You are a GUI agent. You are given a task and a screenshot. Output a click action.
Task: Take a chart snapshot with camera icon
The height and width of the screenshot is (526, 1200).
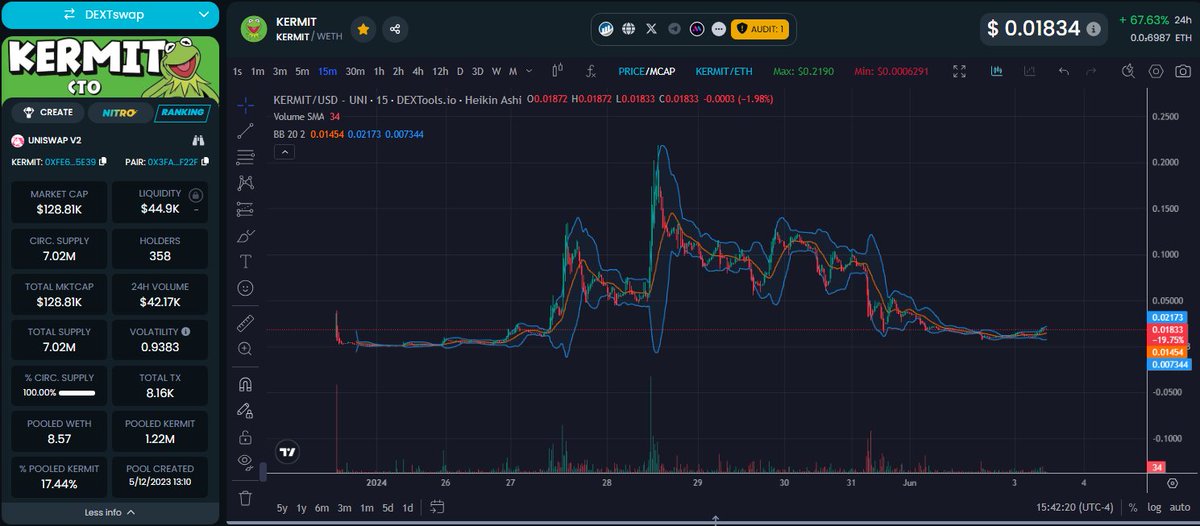(1183, 71)
